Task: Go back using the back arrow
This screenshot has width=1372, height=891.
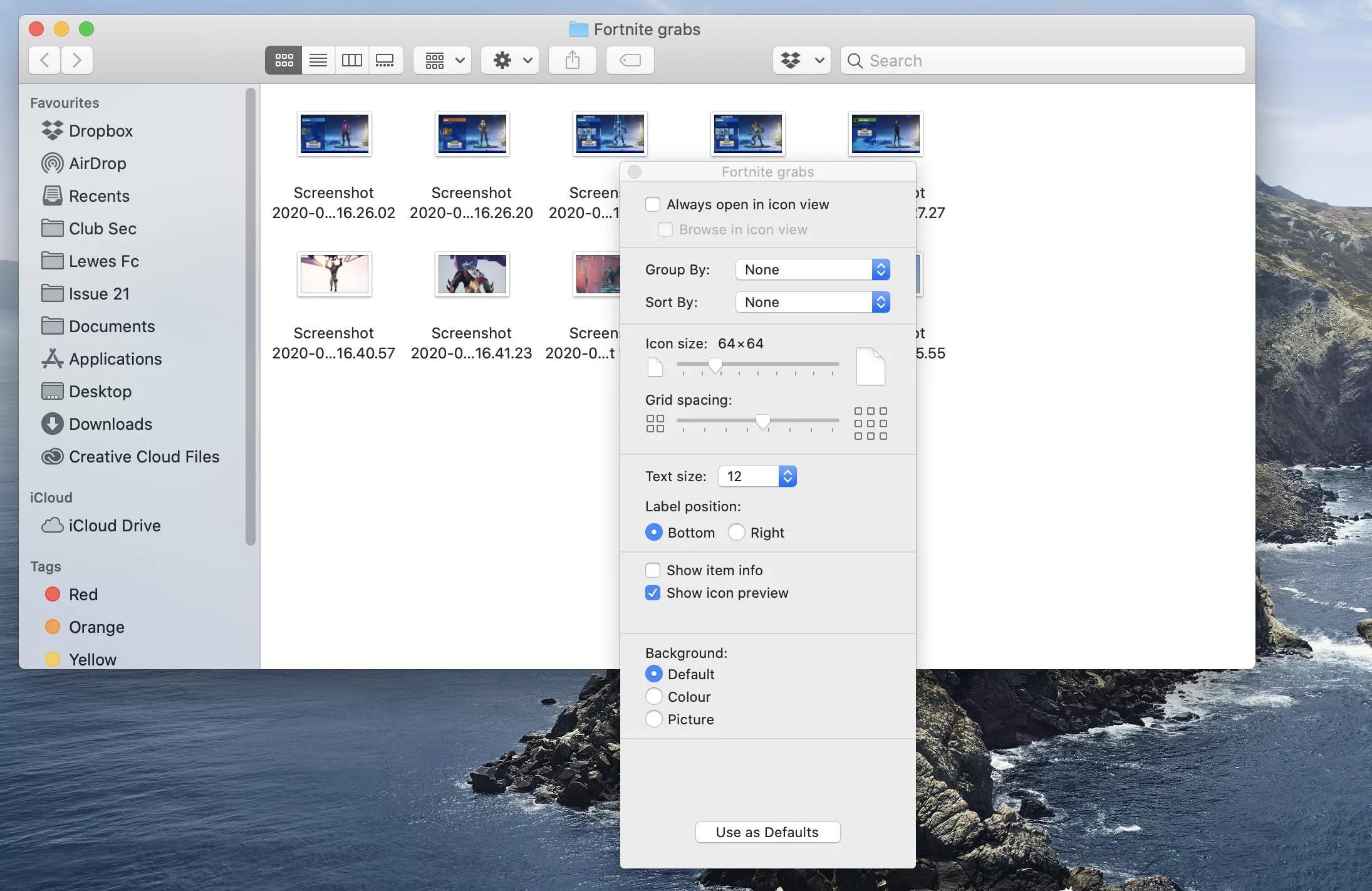Action: pos(43,60)
